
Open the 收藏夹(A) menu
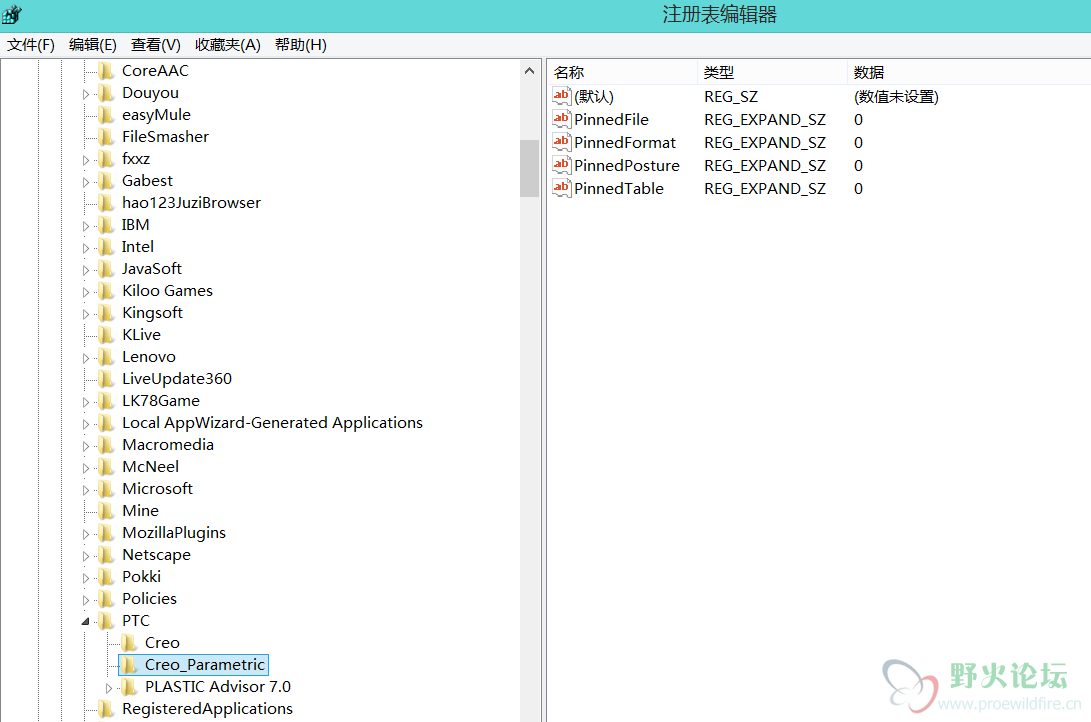[228, 45]
